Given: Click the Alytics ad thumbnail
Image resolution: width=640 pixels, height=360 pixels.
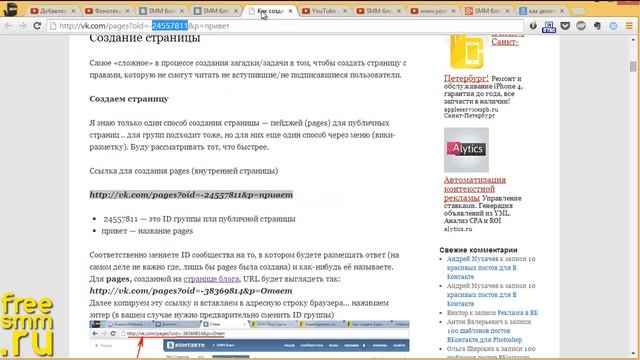Looking at the screenshot, I should coord(466,150).
